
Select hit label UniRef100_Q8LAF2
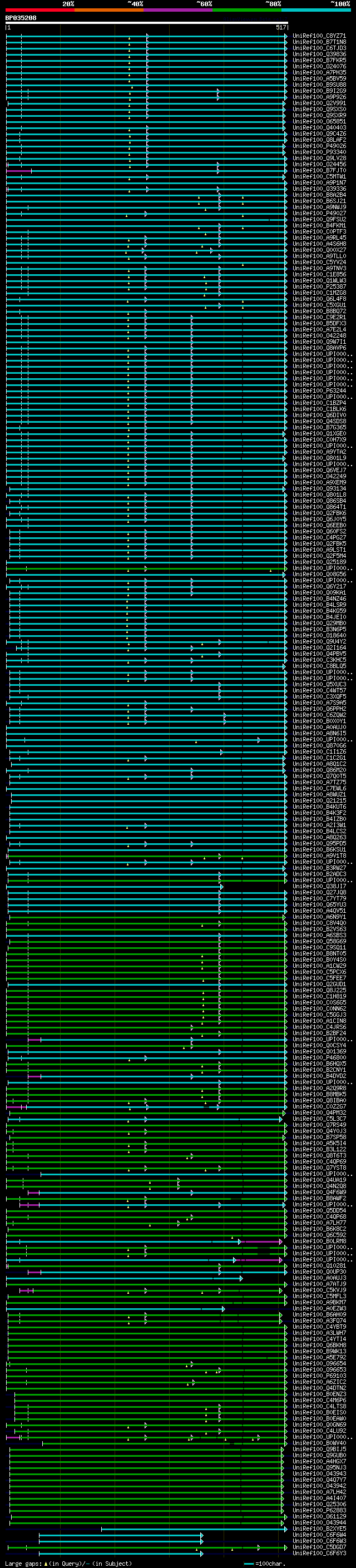[x=319, y=140]
